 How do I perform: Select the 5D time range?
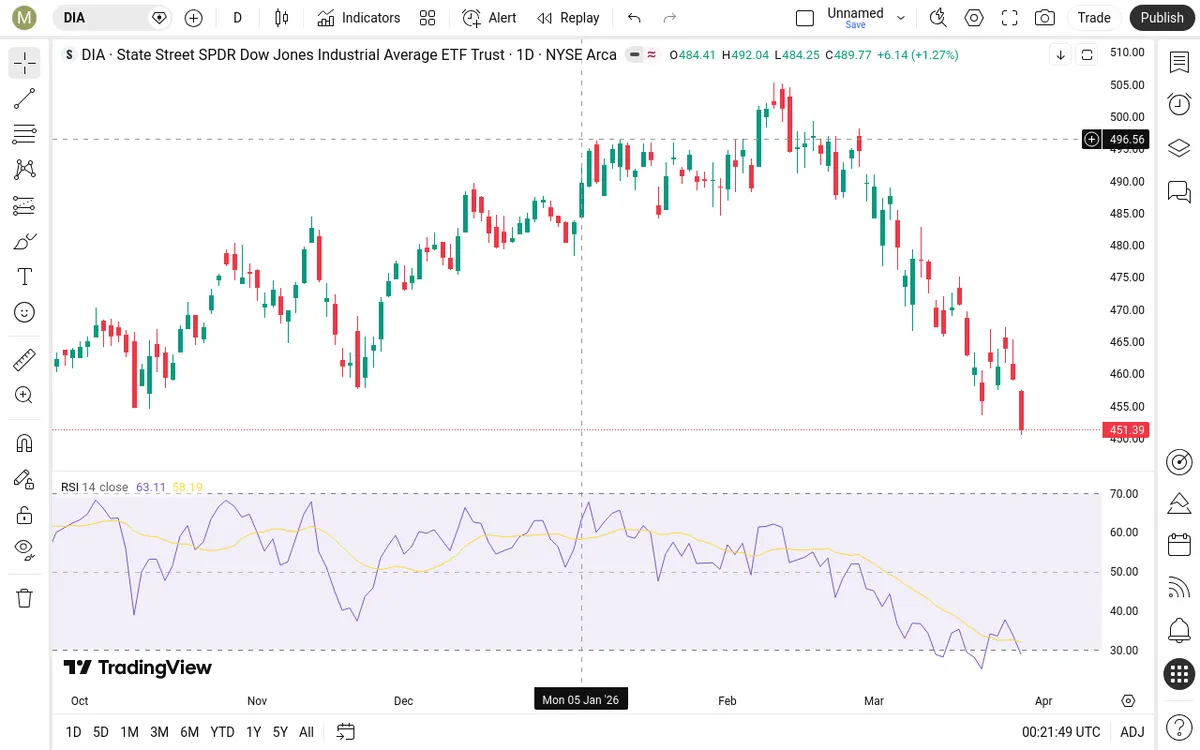[101, 732]
